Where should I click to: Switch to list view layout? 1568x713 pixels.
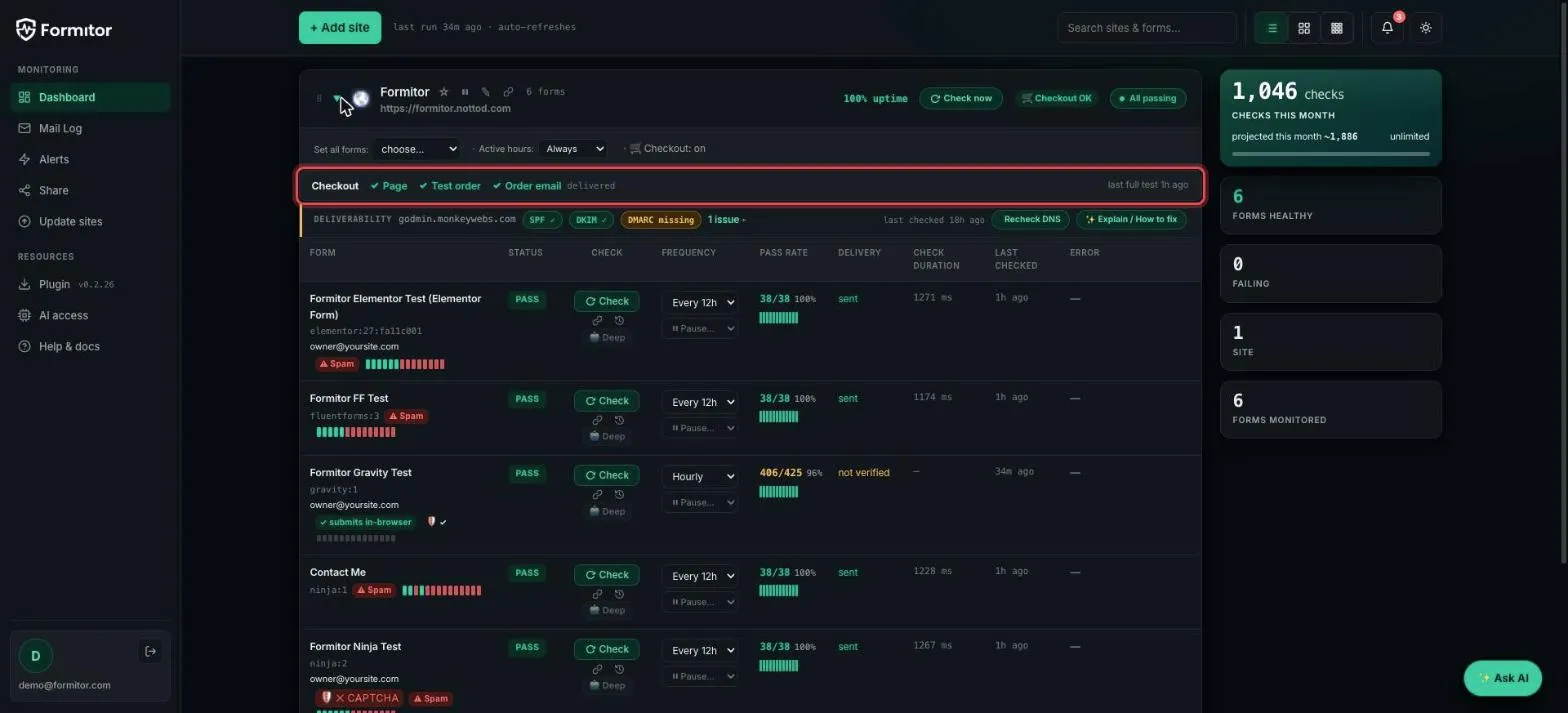click(x=1272, y=28)
